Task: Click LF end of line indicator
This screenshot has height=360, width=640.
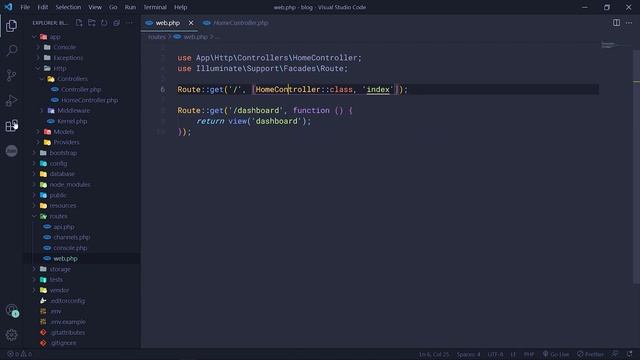Action: pyautogui.click(x=513, y=354)
